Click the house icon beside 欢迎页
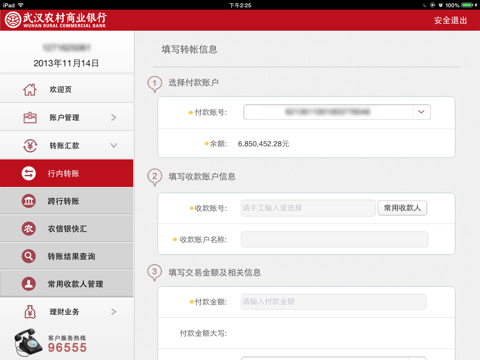Screen dimensions: 480x360 (x=30, y=89)
